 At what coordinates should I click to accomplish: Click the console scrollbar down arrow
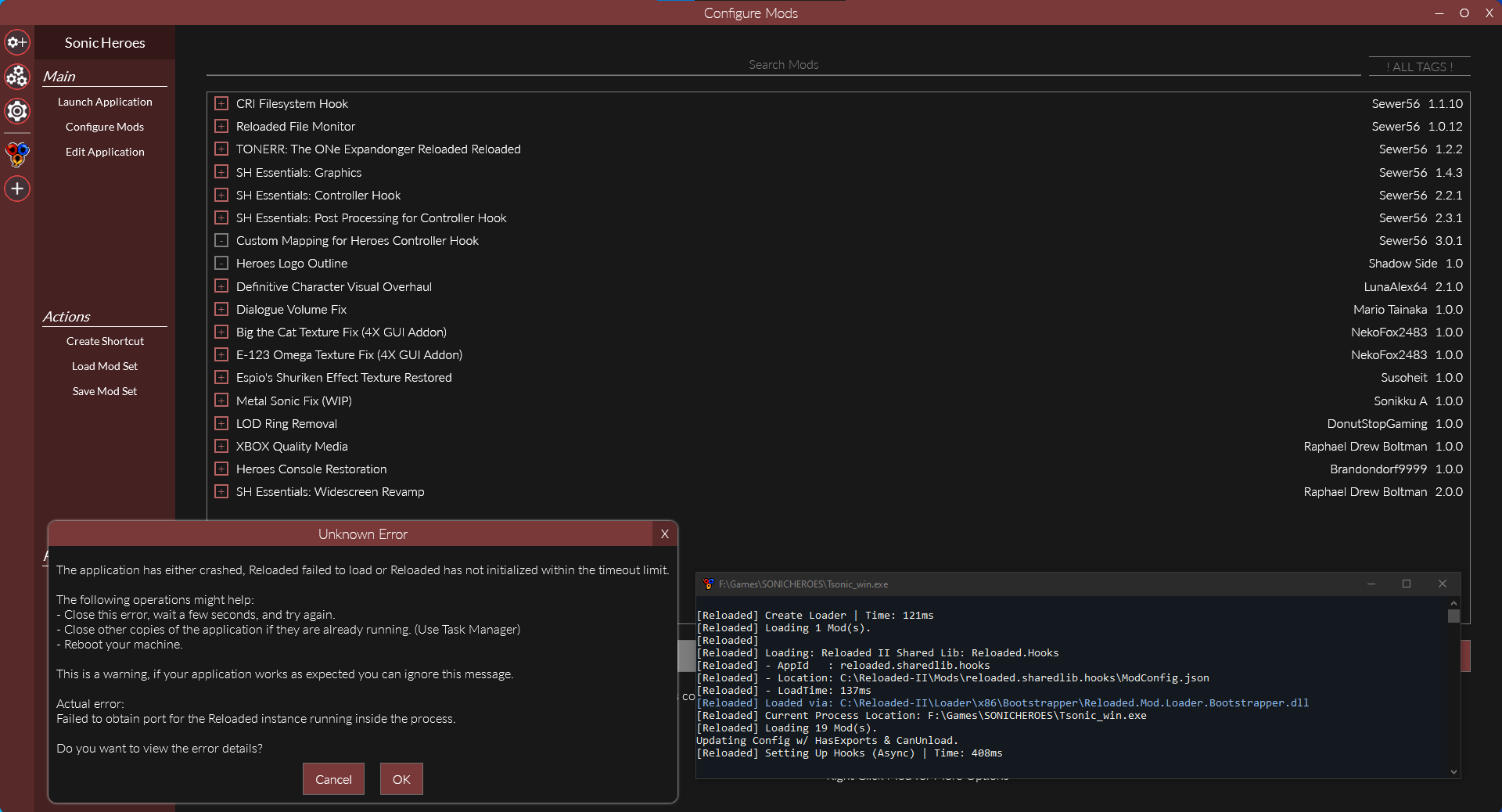[1453, 772]
